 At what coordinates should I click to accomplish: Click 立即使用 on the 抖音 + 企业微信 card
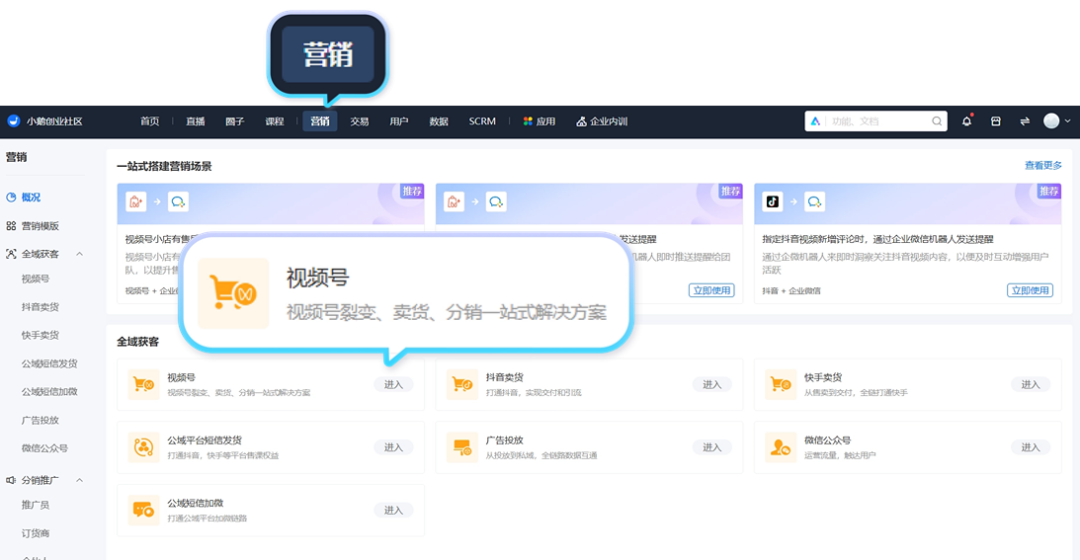pos(1030,290)
